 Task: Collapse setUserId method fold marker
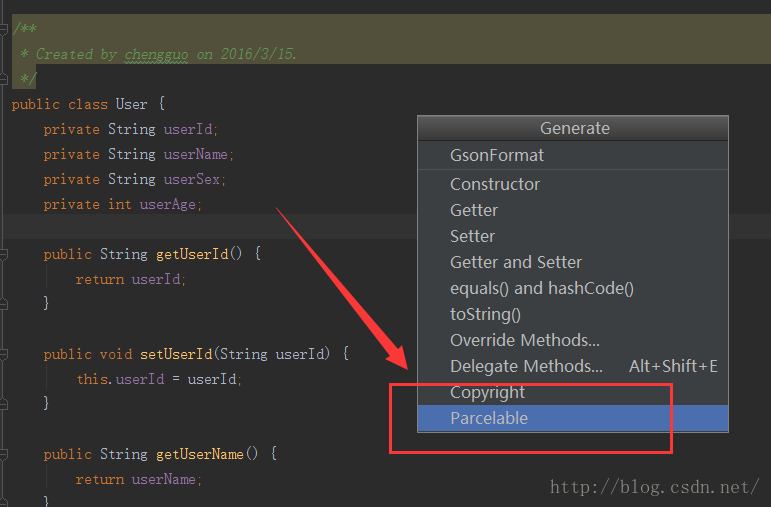click(3, 354)
